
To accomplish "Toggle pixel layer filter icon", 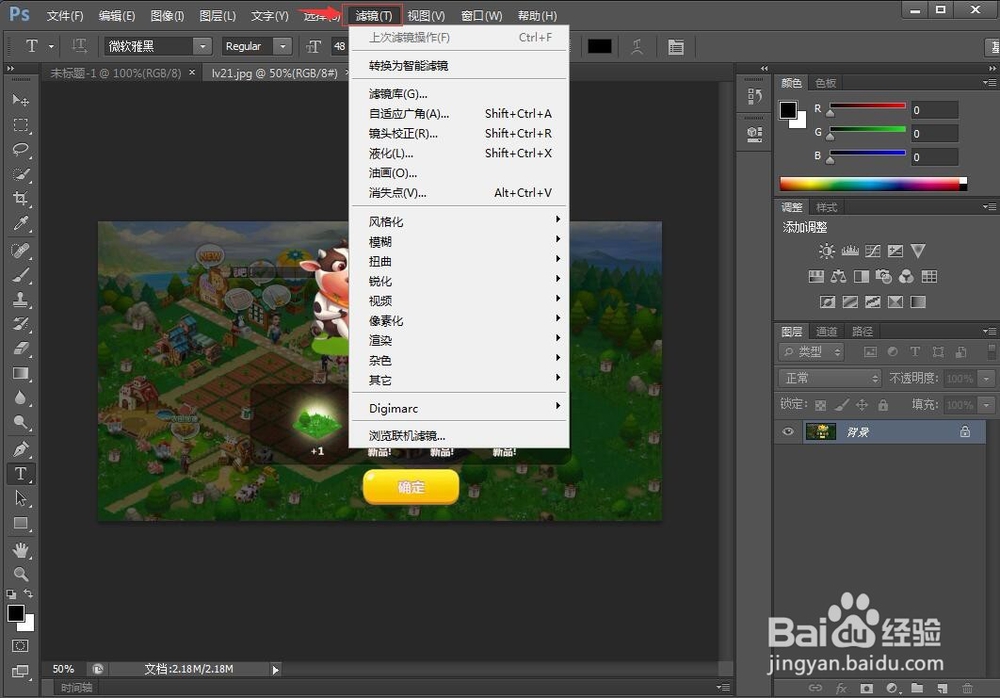I will coord(870,352).
